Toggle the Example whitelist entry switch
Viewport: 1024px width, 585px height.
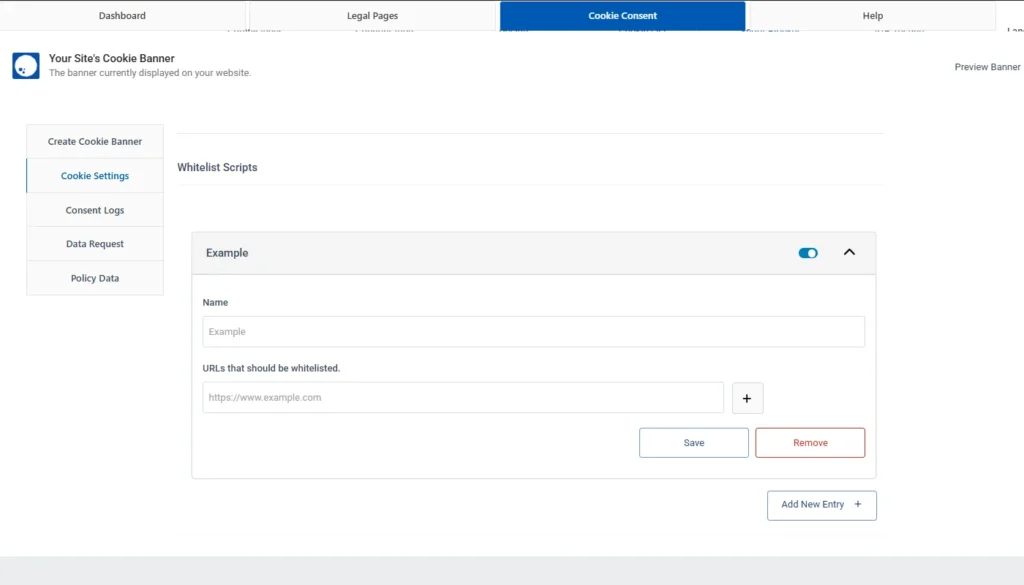(808, 253)
